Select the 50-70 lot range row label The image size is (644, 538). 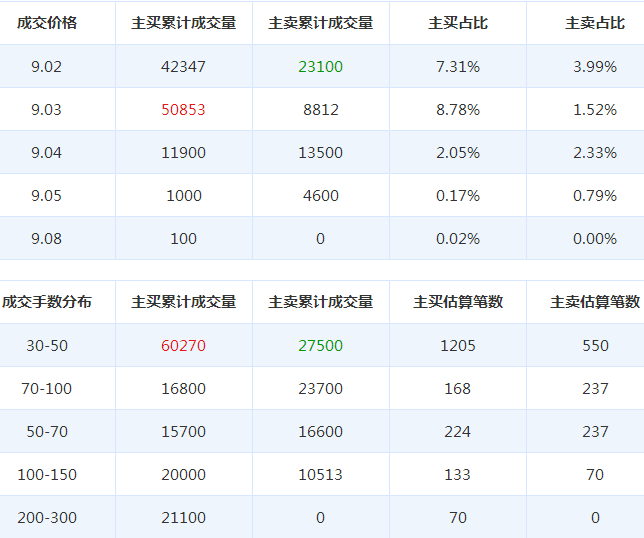pos(47,432)
